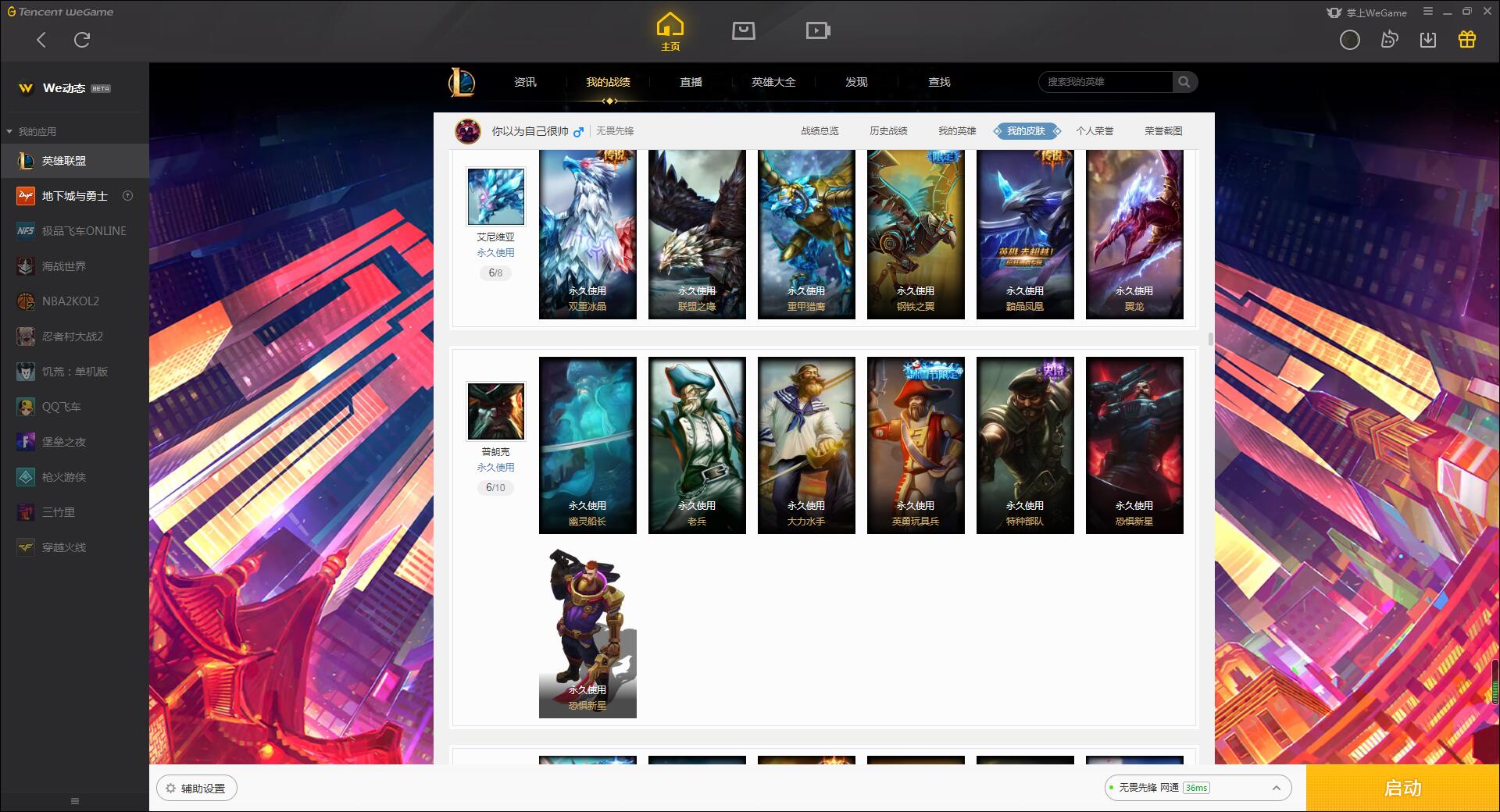Refresh the page with the reload icon
The height and width of the screenshot is (812, 1500).
tap(82, 40)
